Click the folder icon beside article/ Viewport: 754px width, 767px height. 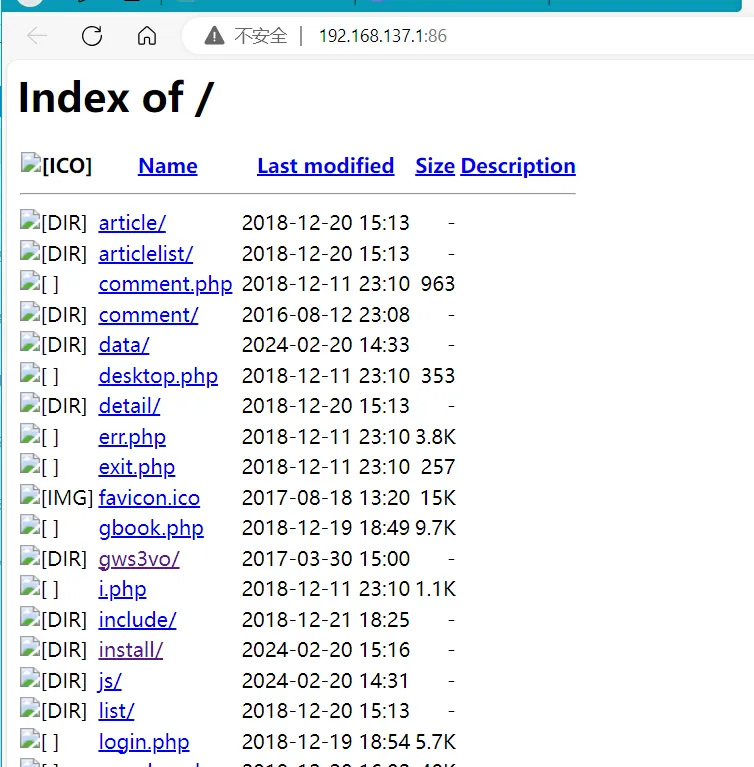click(30, 222)
